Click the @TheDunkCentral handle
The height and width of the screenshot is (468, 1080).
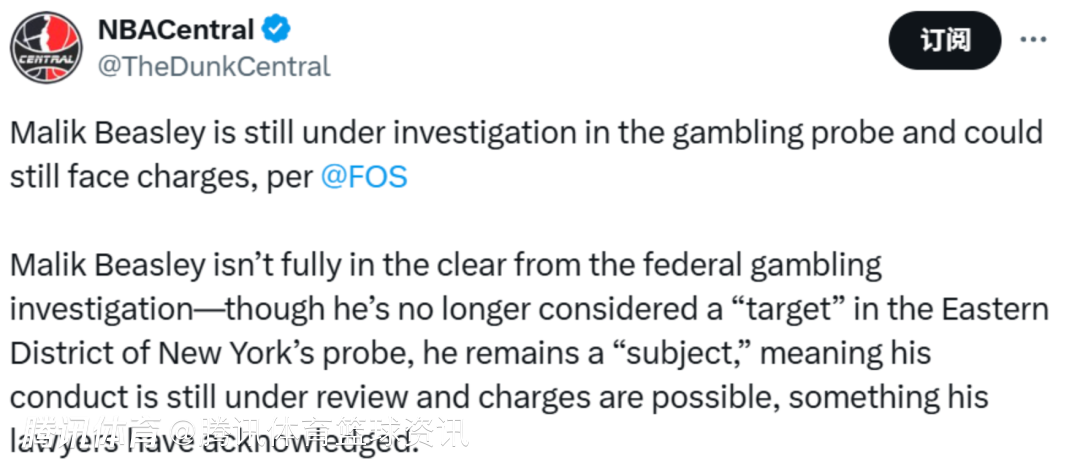215,67
